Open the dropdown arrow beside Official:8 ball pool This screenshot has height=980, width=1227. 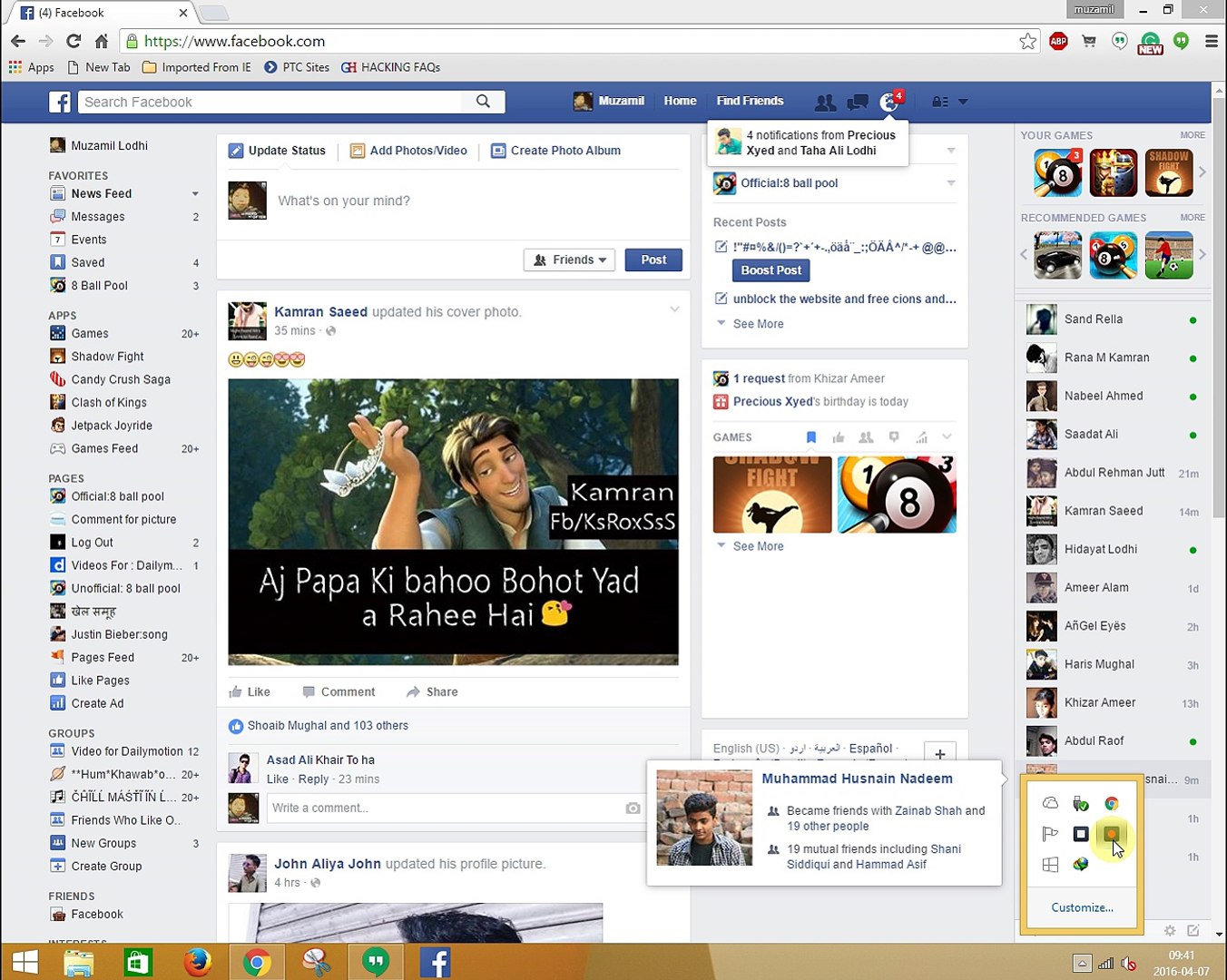point(951,182)
